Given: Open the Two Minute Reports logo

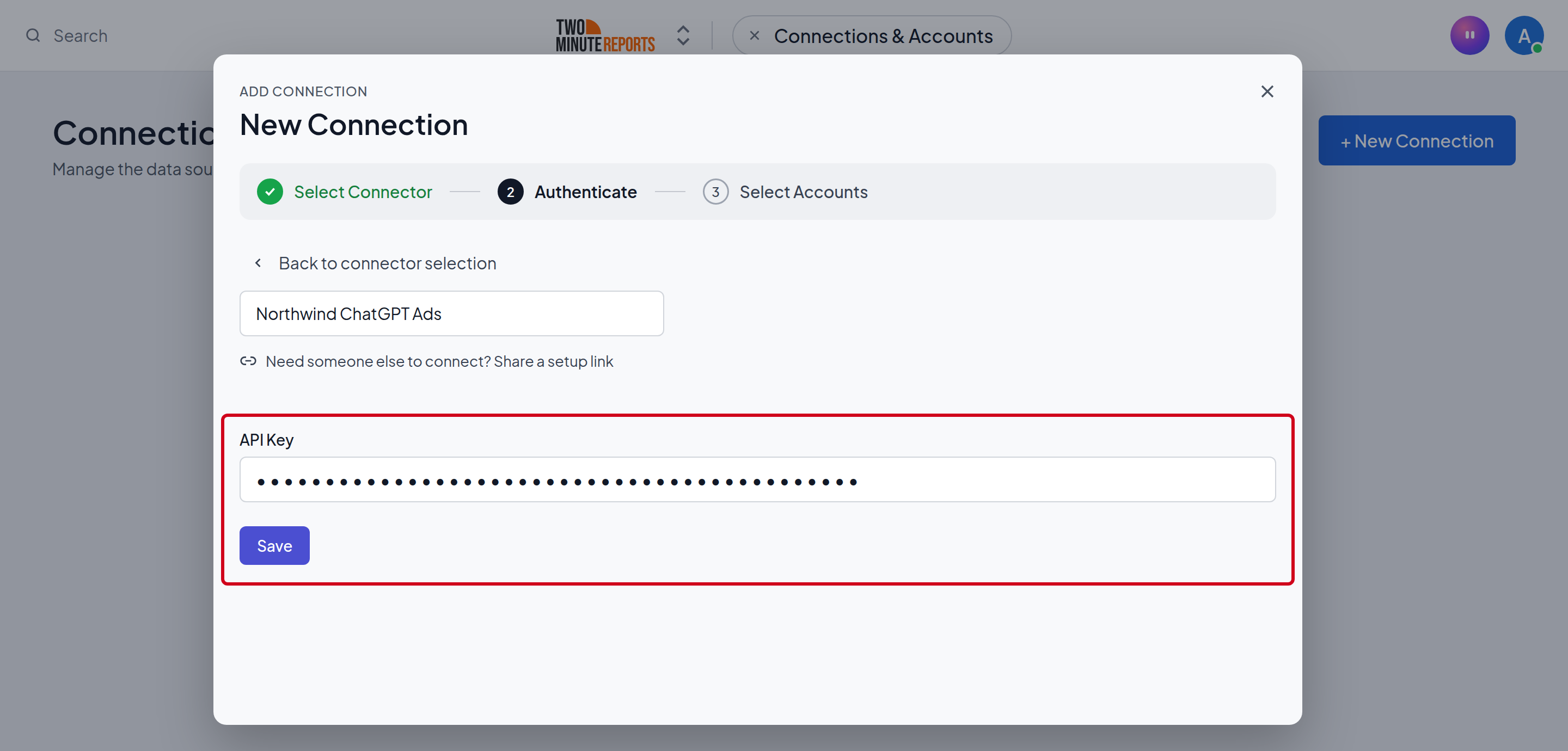Looking at the screenshot, I should click(x=605, y=35).
